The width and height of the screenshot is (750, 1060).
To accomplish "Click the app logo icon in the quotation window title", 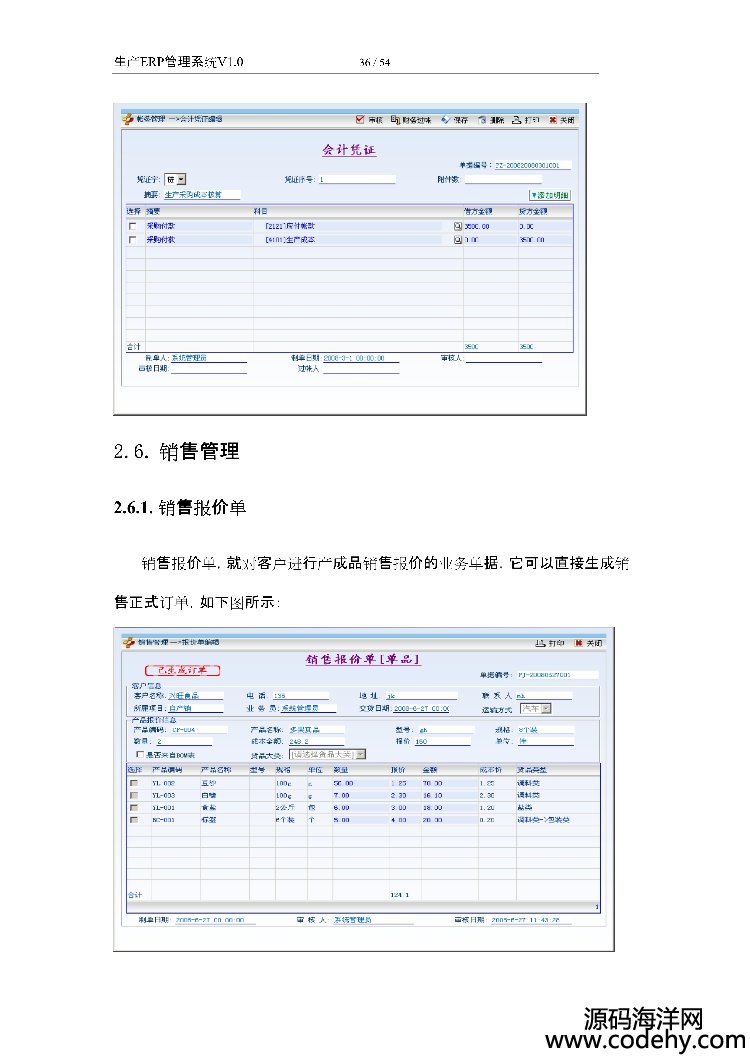I will 129,642.
